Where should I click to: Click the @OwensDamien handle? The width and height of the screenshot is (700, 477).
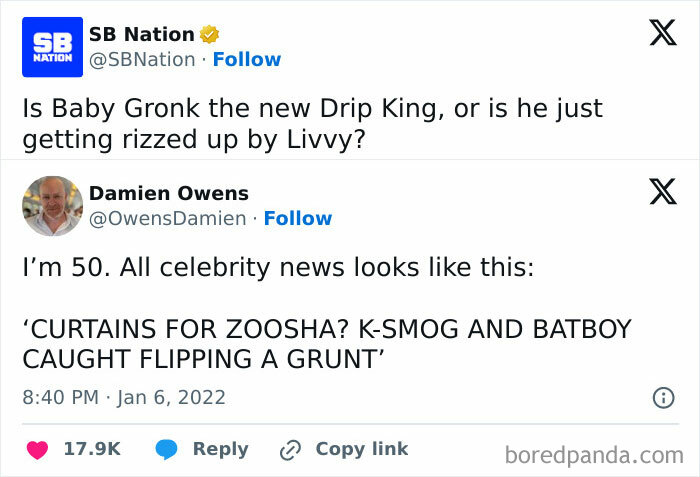(x=167, y=218)
